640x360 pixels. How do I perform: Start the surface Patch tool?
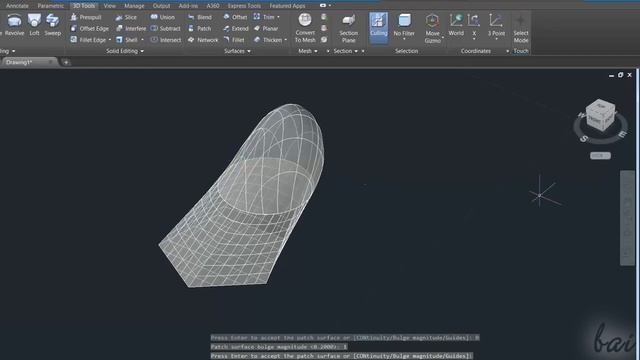point(200,29)
